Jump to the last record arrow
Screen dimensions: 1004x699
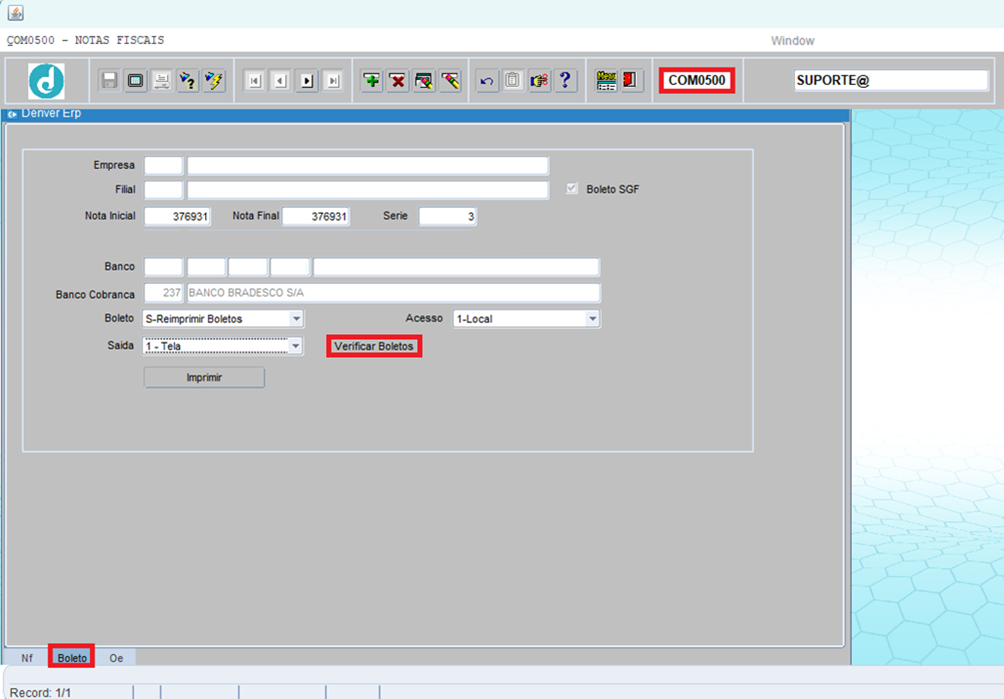[333, 81]
